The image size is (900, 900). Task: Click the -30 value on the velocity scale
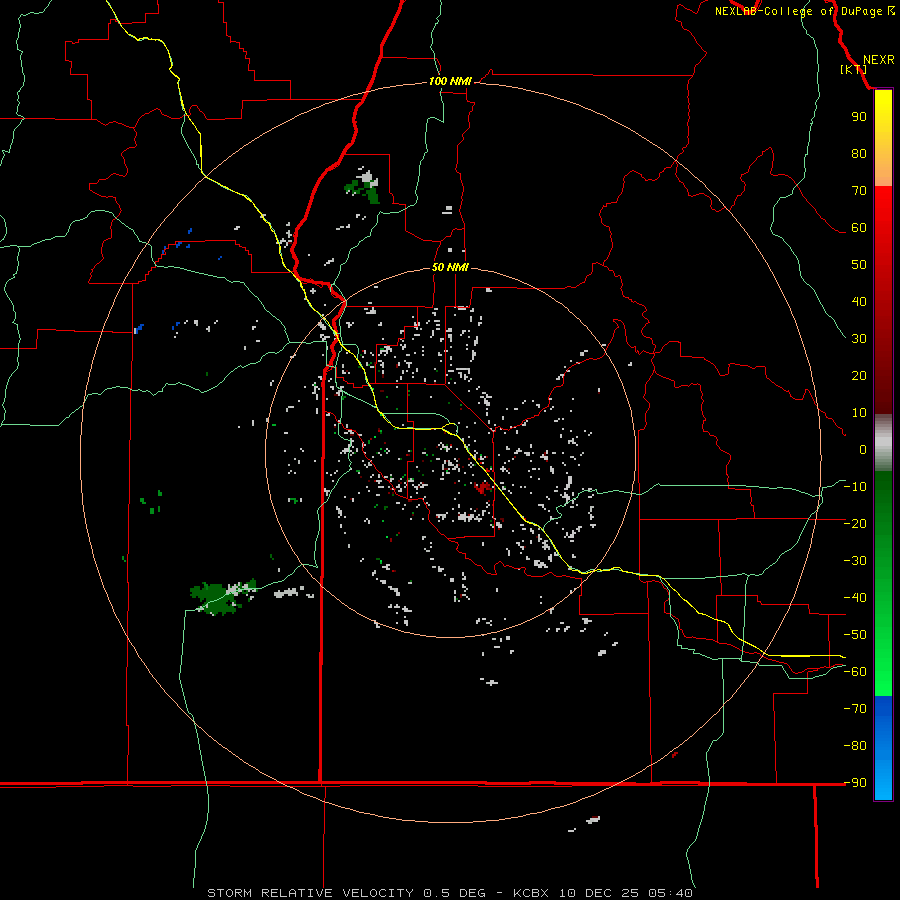[x=855, y=561]
